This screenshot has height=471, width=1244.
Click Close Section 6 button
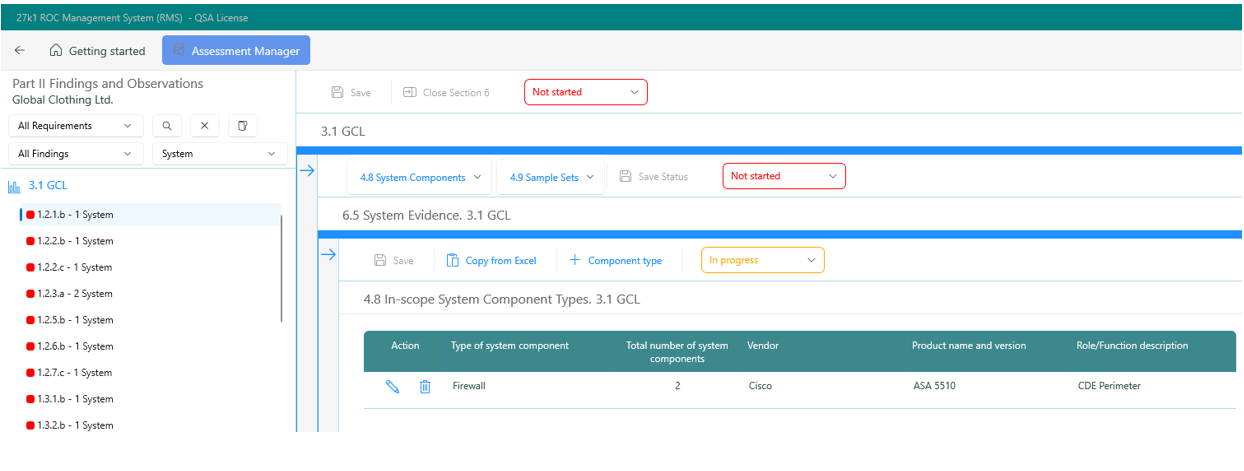(x=446, y=92)
